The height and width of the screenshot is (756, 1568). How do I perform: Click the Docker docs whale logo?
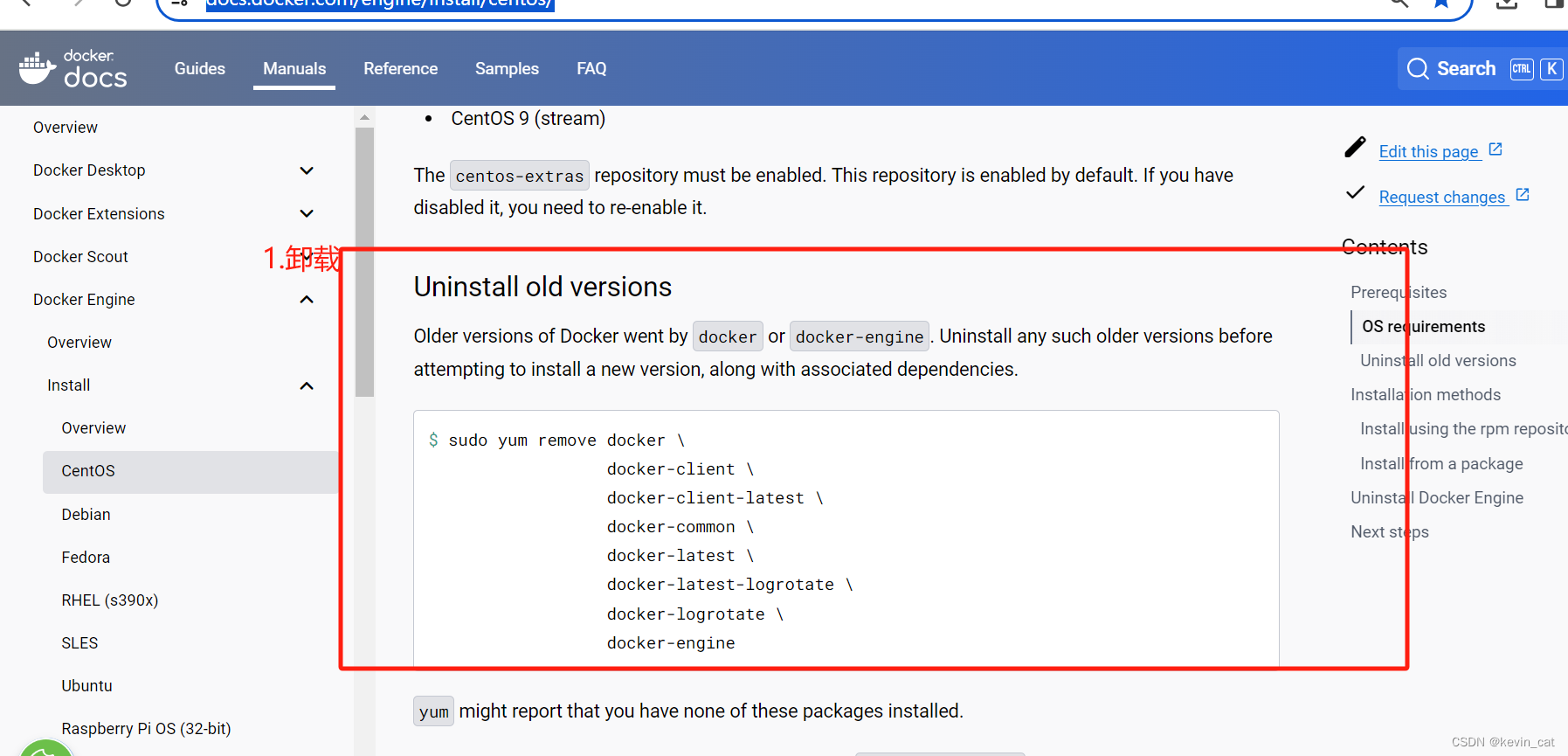[x=73, y=69]
